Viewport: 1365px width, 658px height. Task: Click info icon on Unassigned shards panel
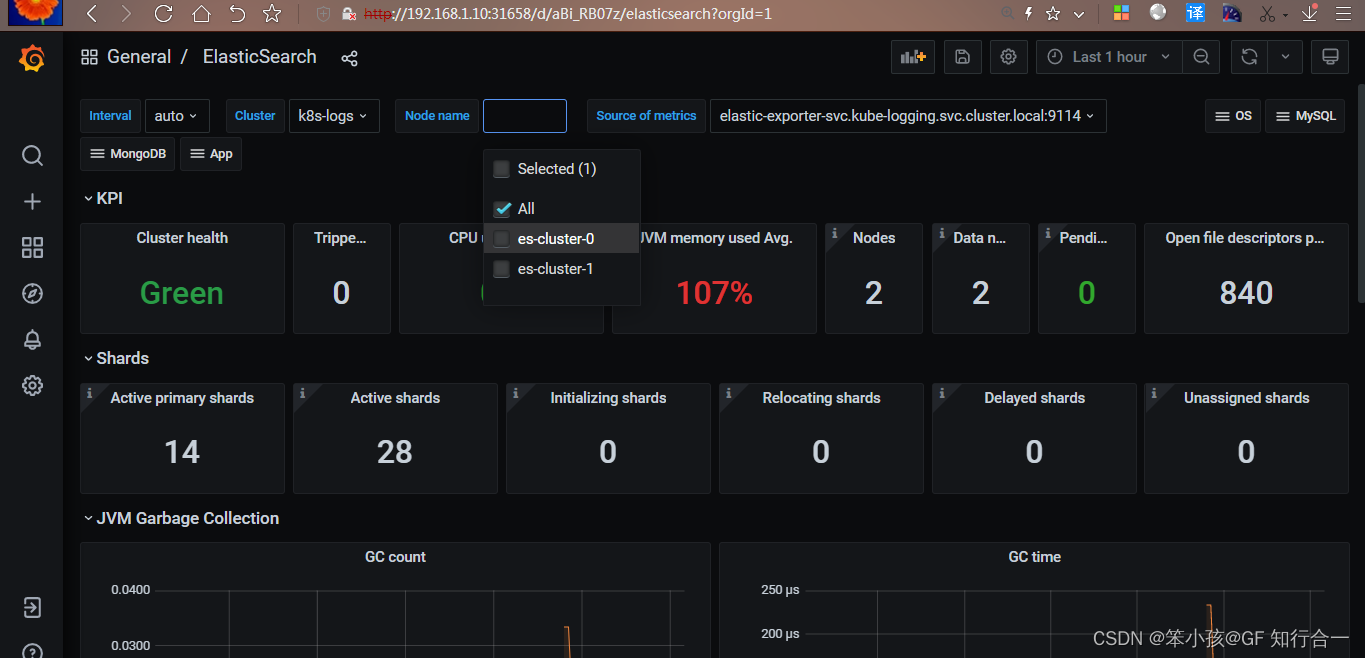tap(1153, 393)
